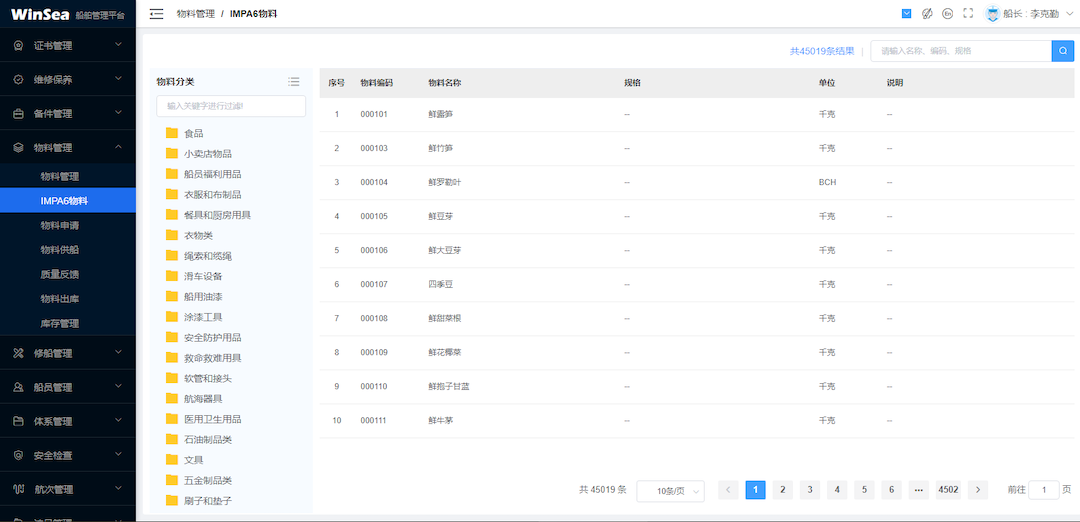Screen dimensions: 1080x522
Task: Collapse the 物料管理 menu chevron
Action: pyautogui.click(x=118, y=147)
